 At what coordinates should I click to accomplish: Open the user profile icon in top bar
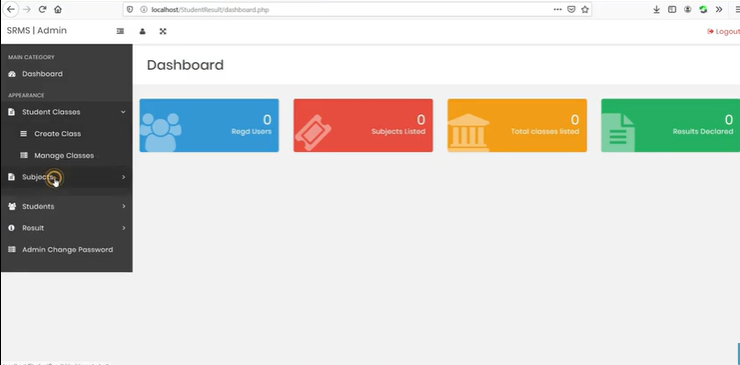pos(143,31)
